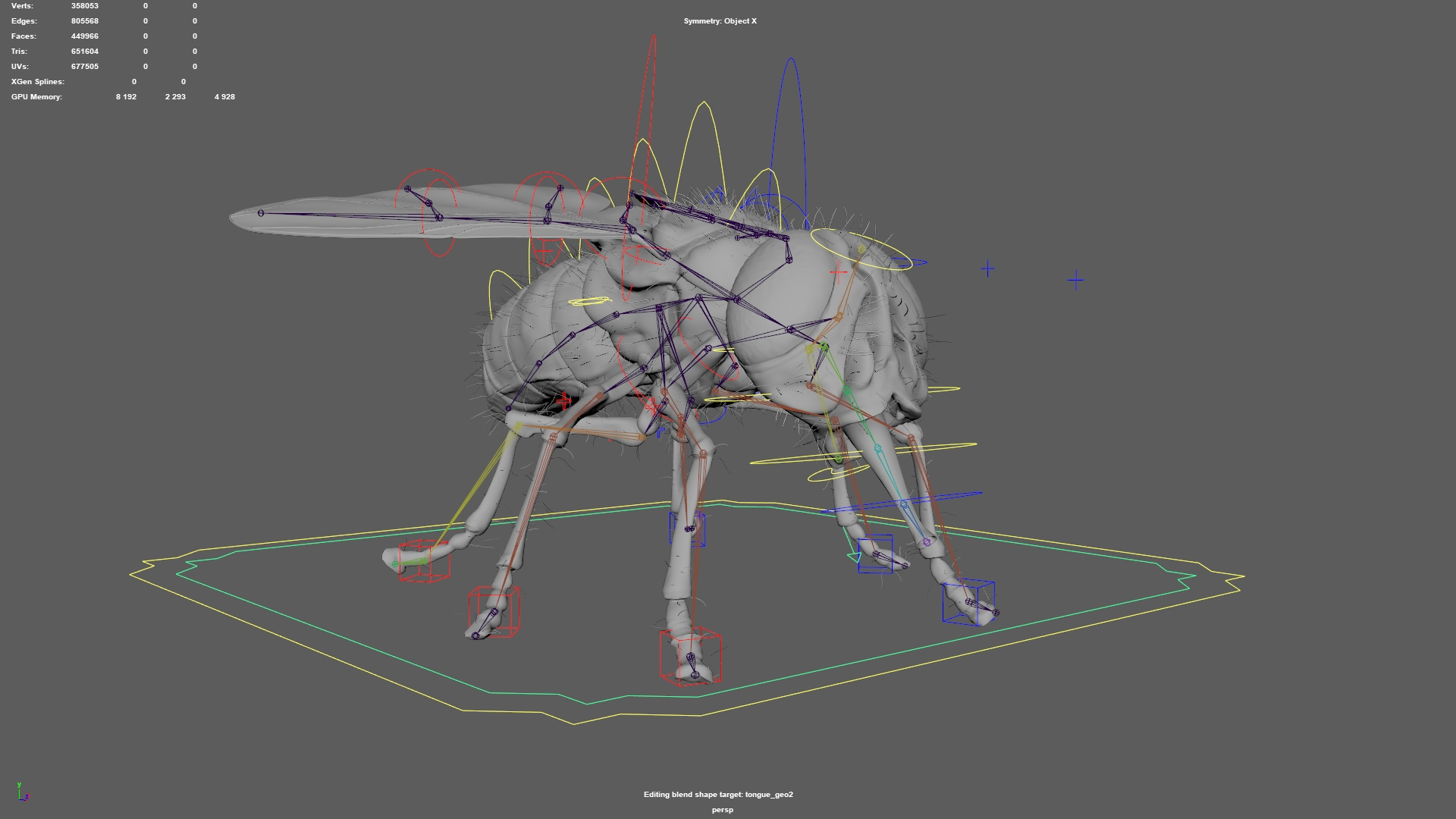The height and width of the screenshot is (819, 1456).
Task: Click the GPU Memory value 4 928
Action: [224, 97]
